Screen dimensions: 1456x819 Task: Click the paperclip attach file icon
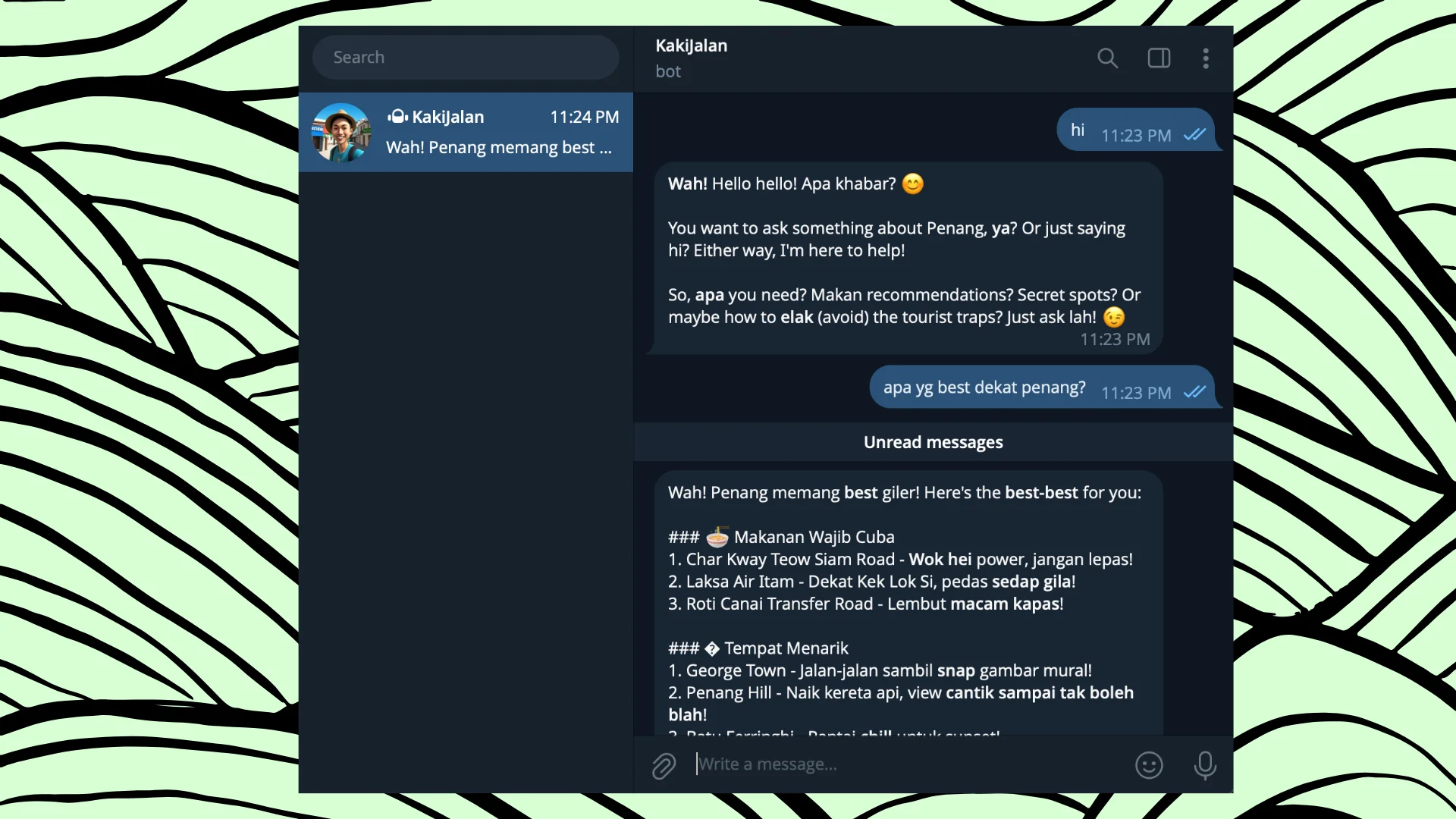point(664,766)
